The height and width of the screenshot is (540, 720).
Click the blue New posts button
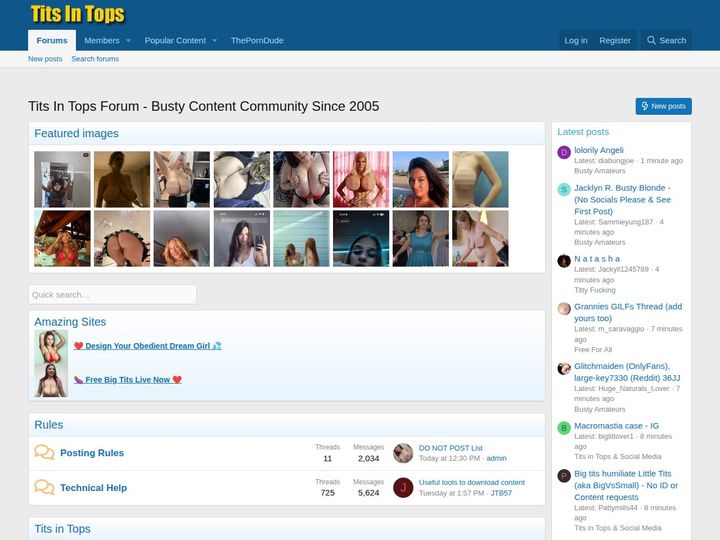pos(664,106)
